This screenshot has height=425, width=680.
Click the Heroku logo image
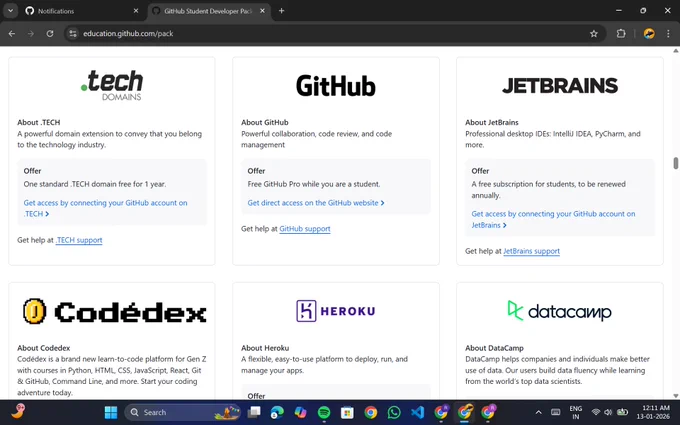[336, 311]
